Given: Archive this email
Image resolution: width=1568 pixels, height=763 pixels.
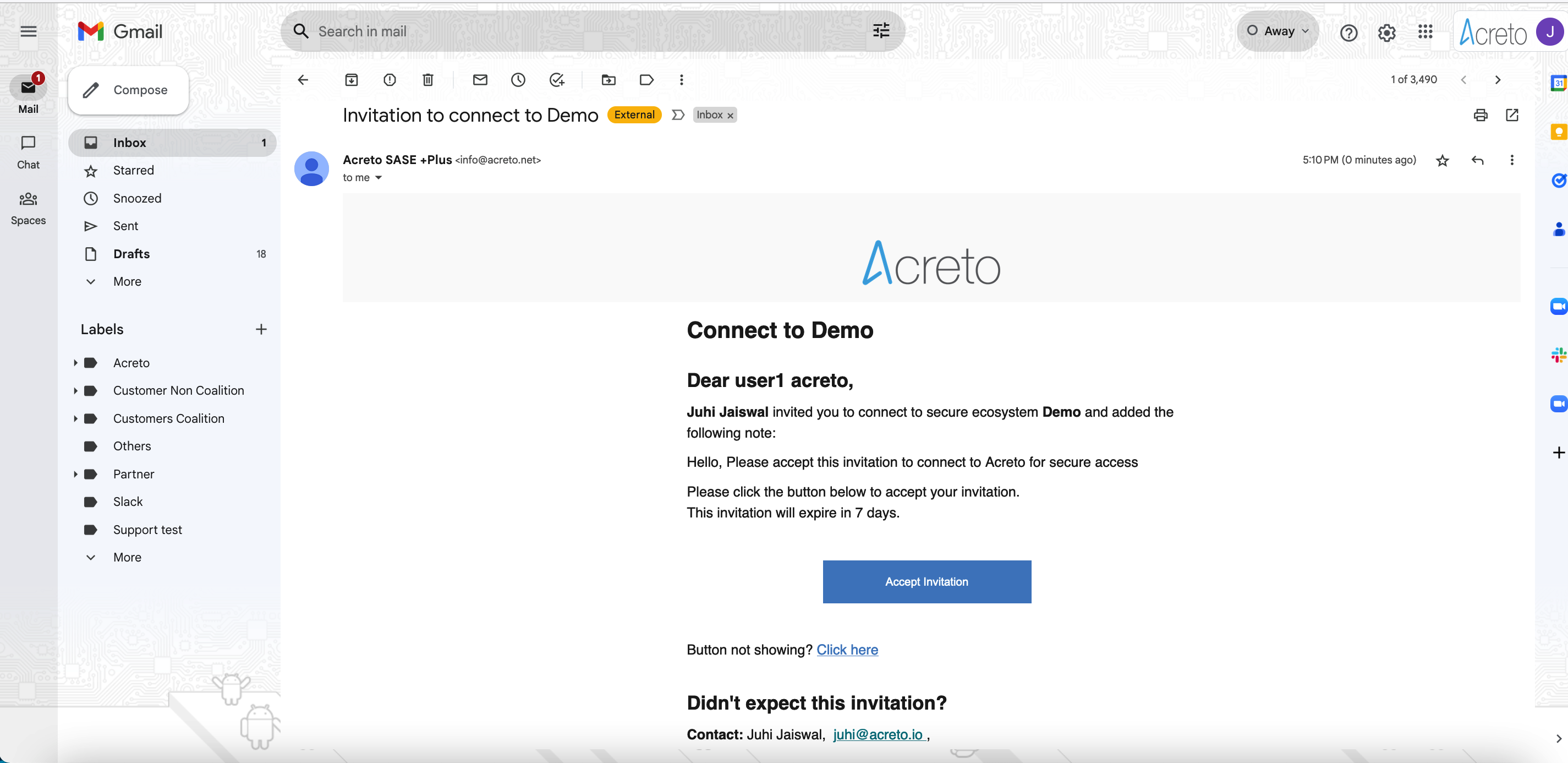Looking at the screenshot, I should point(351,80).
